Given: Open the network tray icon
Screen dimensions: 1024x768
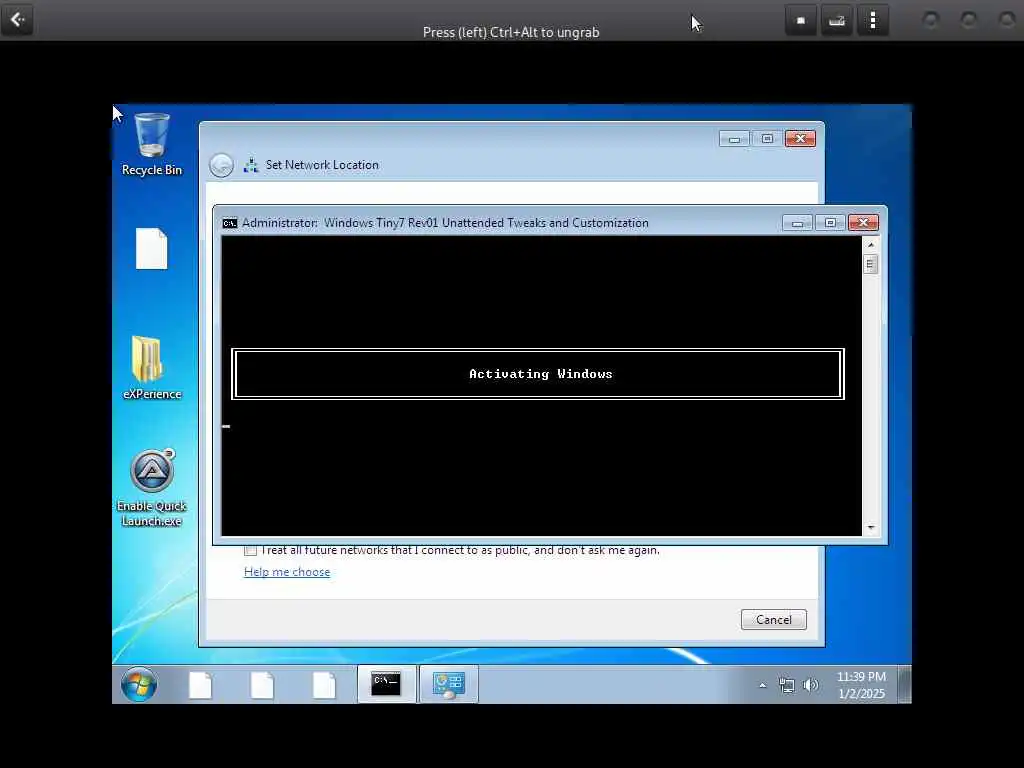Looking at the screenshot, I should pos(786,685).
